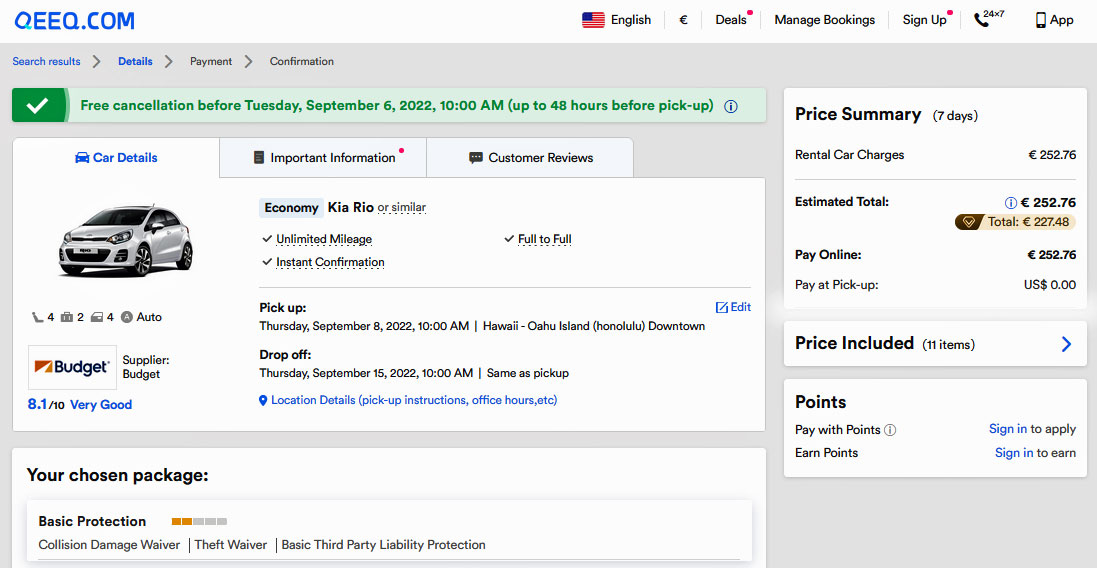This screenshot has width=1097, height=568.
Task: Click the App phone icon
Action: (1041, 20)
